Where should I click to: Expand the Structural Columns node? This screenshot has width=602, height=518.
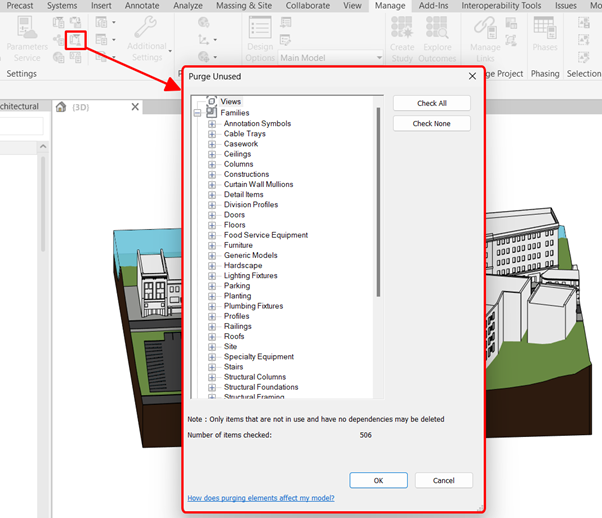pyautogui.click(x=212, y=377)
